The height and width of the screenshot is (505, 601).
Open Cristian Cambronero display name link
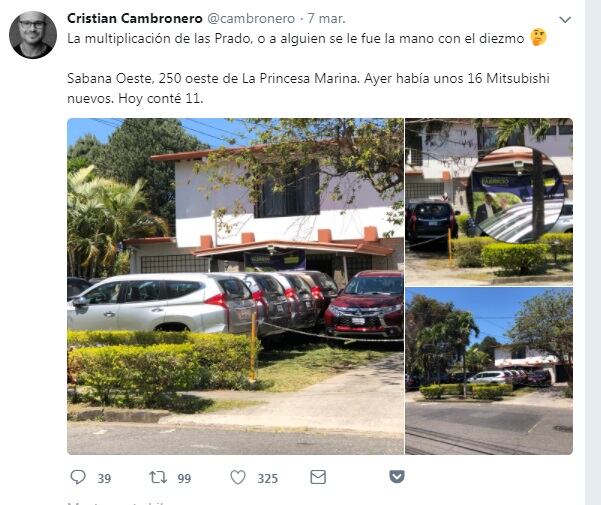click(135, 18)
